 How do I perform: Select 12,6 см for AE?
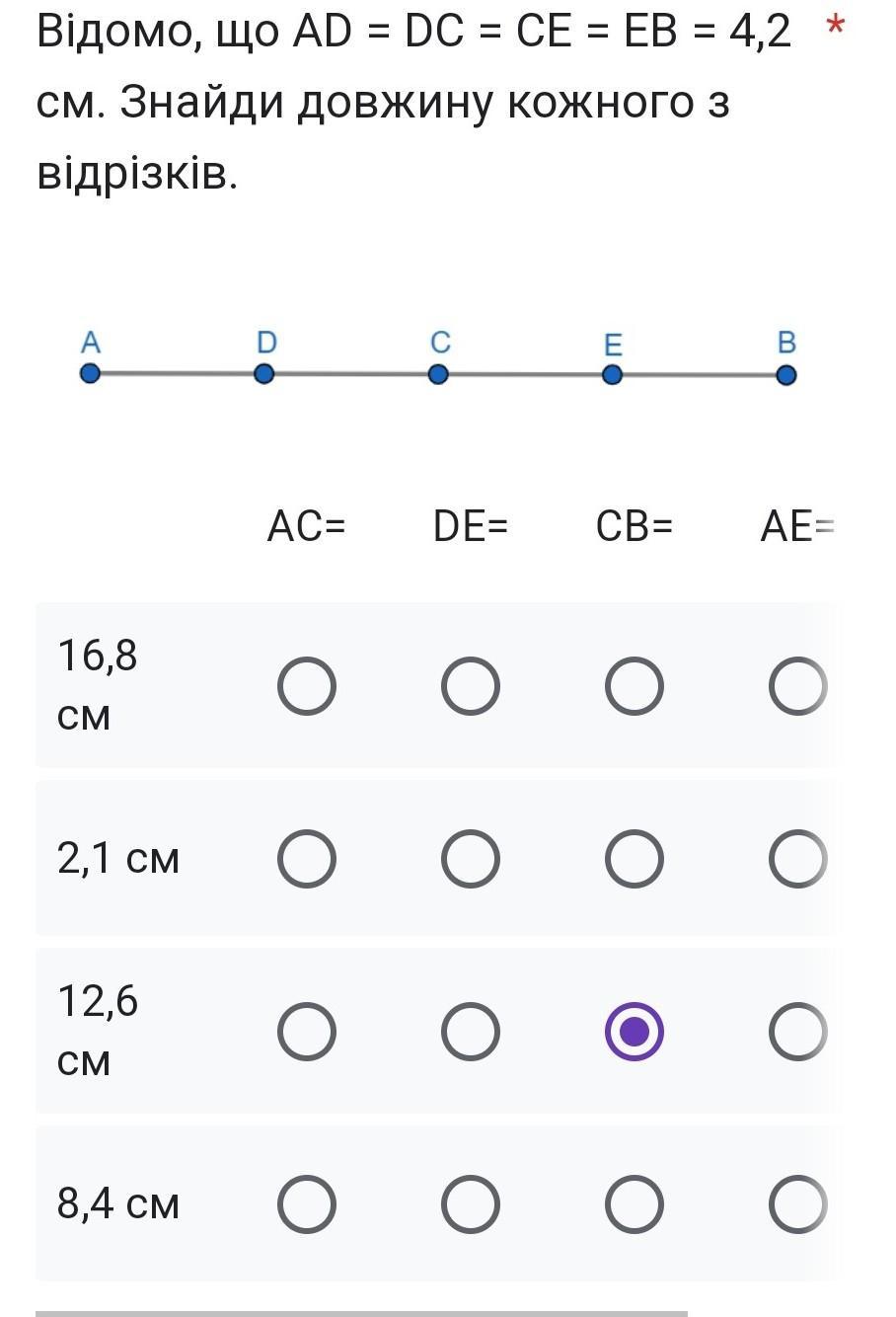pos(797,1032)
